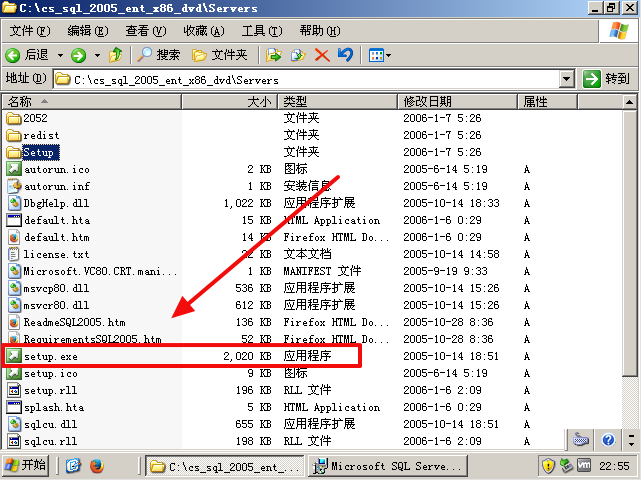
Task: Open the 文件(F) menu
Action: coord(30,31)
